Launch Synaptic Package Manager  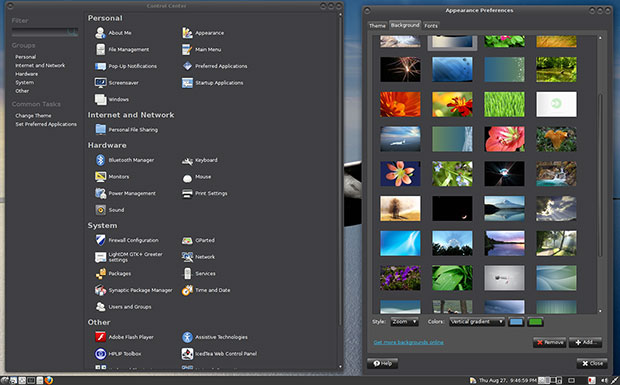pos(134,290)
